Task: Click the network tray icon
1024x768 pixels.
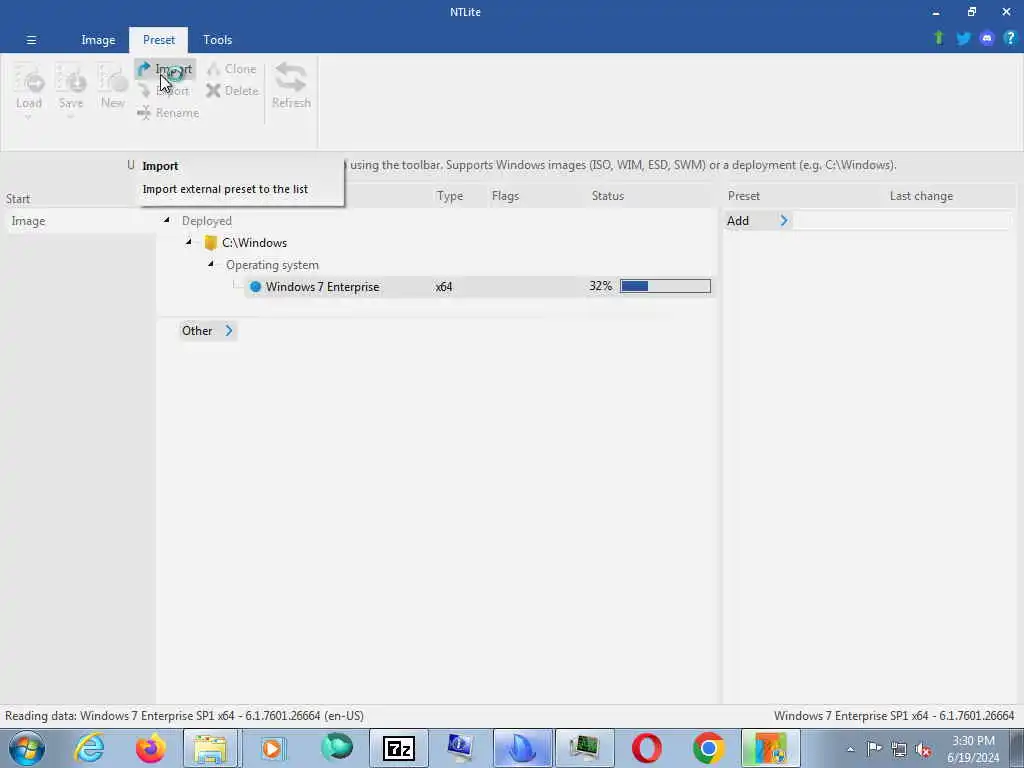Action: [899, 749]
